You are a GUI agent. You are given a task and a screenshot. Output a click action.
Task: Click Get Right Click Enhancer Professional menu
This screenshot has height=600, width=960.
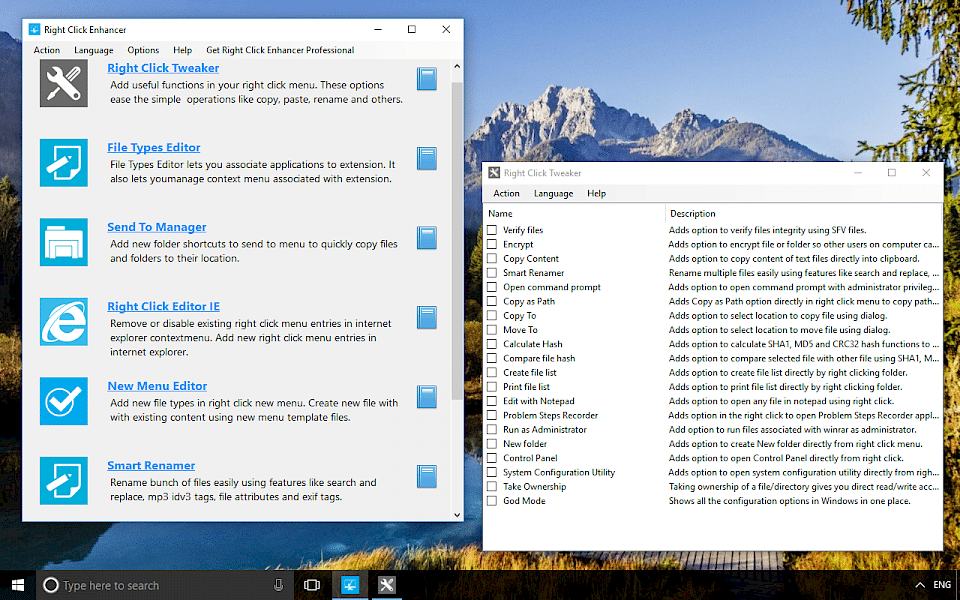point(280,50)
